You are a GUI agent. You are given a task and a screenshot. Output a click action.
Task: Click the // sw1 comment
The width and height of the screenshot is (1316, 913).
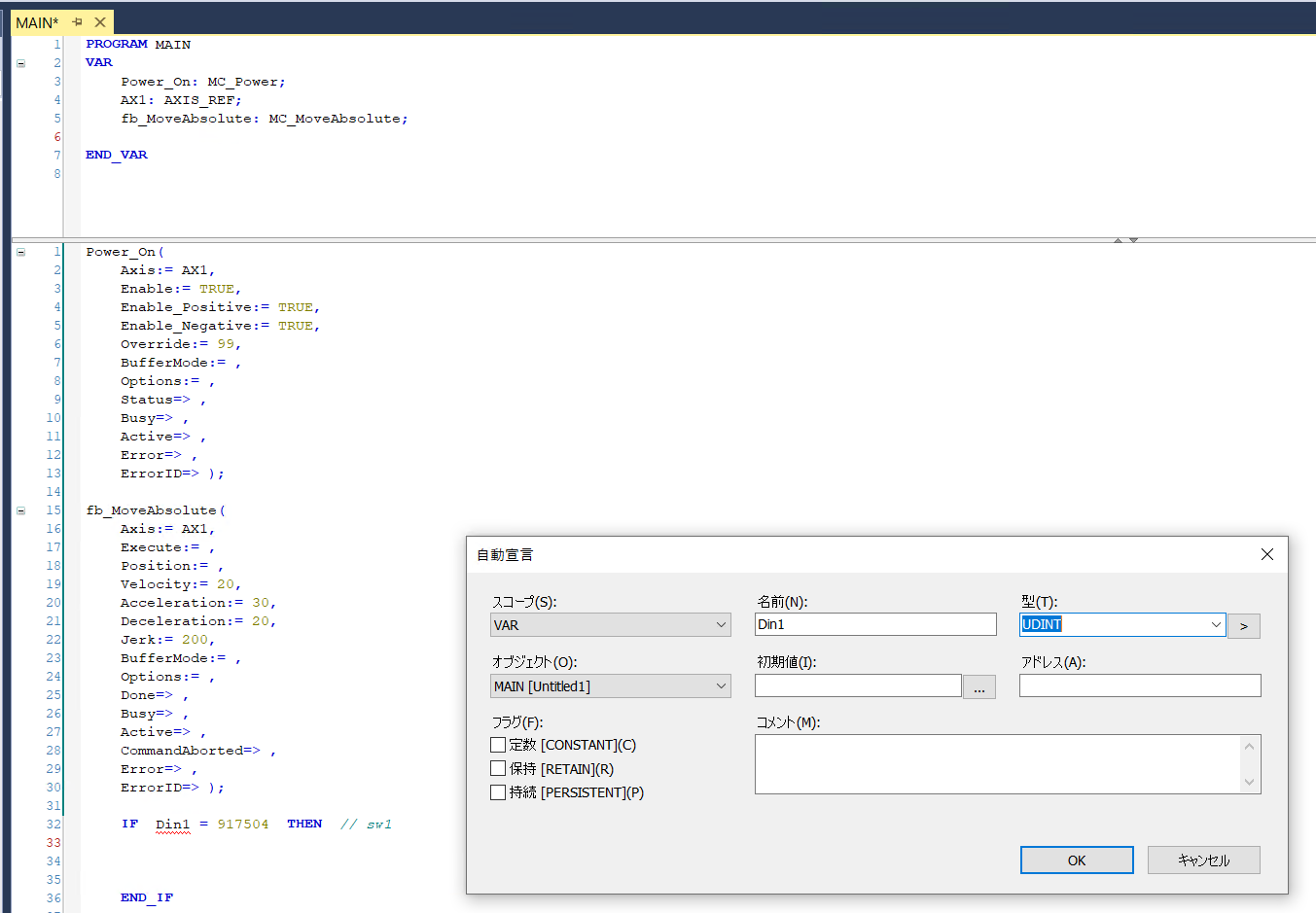point(367,825)
